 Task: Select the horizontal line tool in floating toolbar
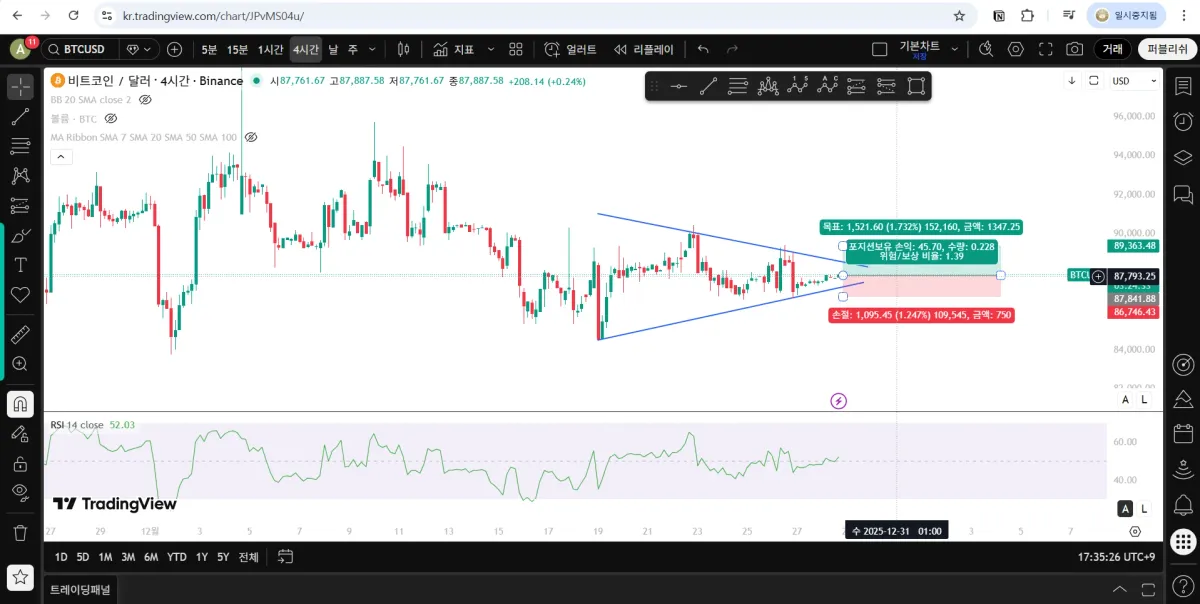pyautogui.click(x=679, y=86)
